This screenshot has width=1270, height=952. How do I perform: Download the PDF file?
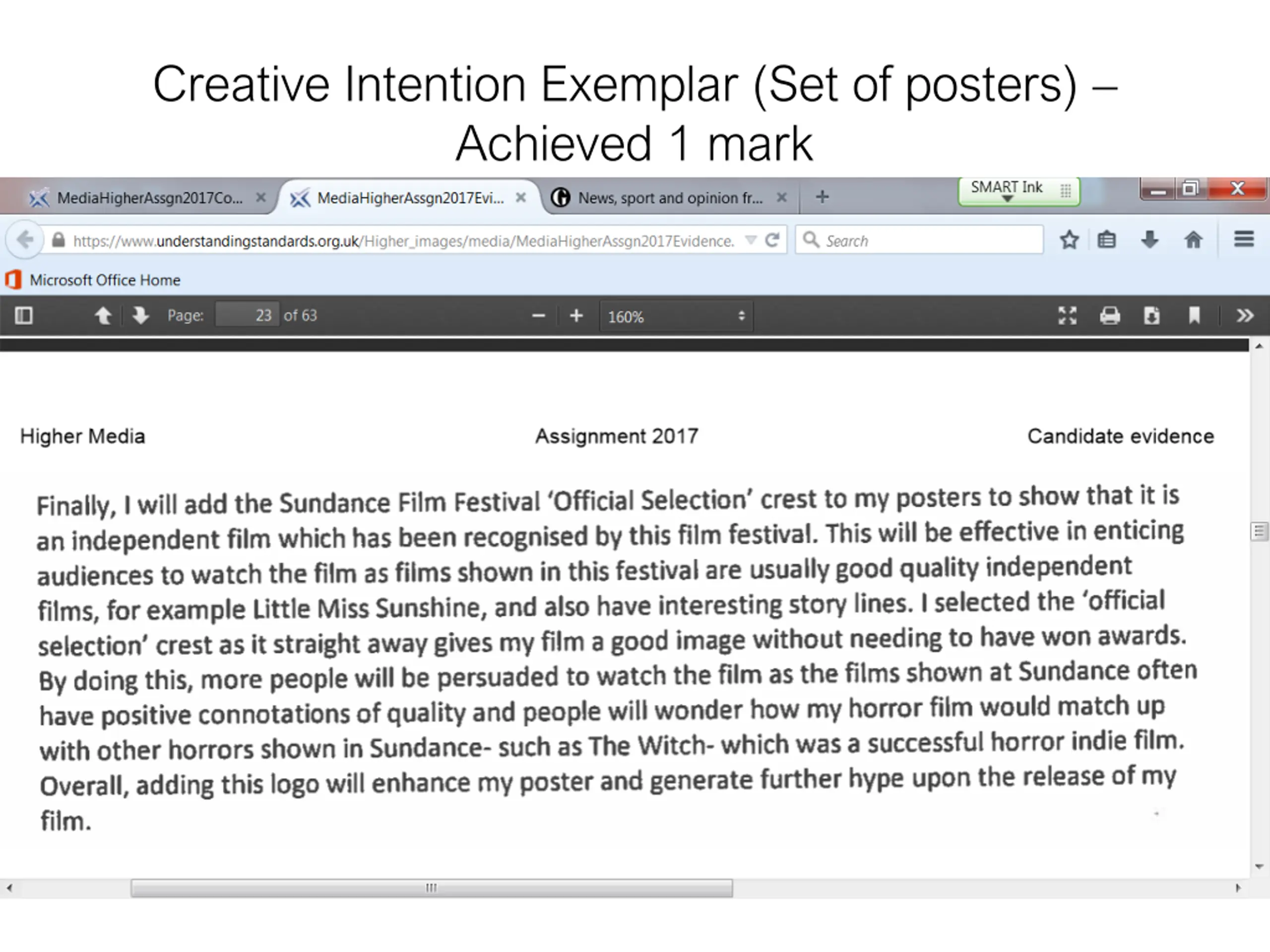coord(1152,316)
